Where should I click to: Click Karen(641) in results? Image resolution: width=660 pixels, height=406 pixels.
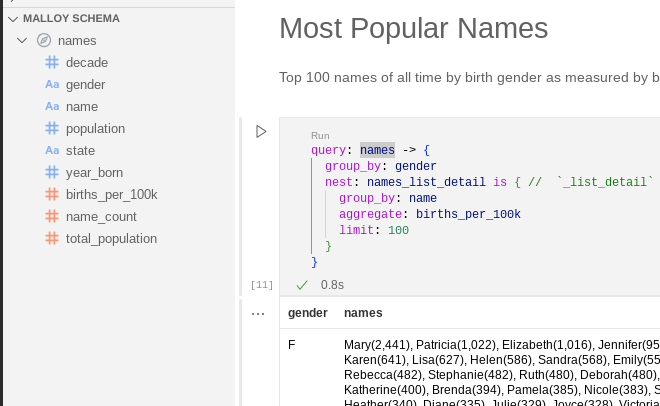click(375, 360)
